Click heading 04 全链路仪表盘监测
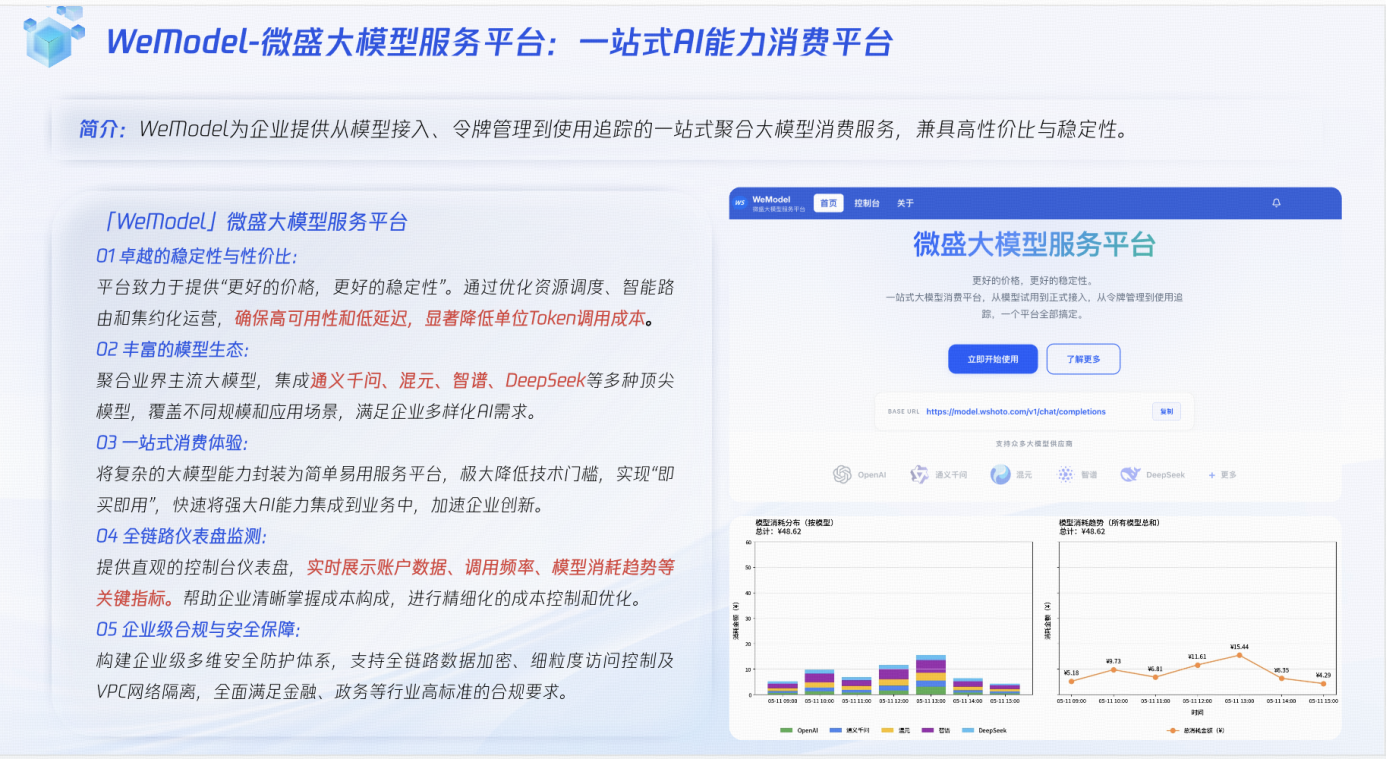 tap(182, 536)
